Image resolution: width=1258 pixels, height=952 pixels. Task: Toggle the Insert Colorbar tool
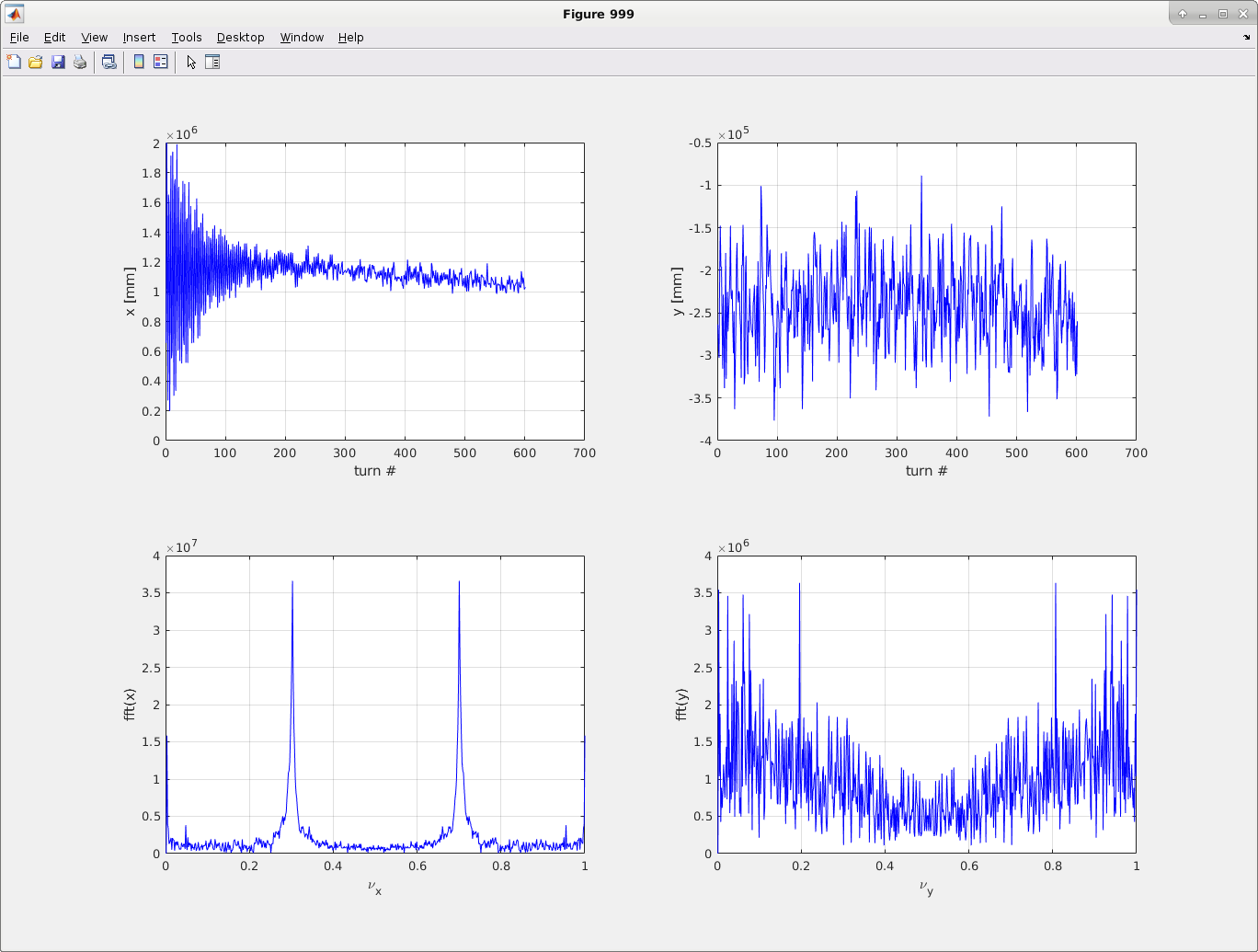coord(139,63)
